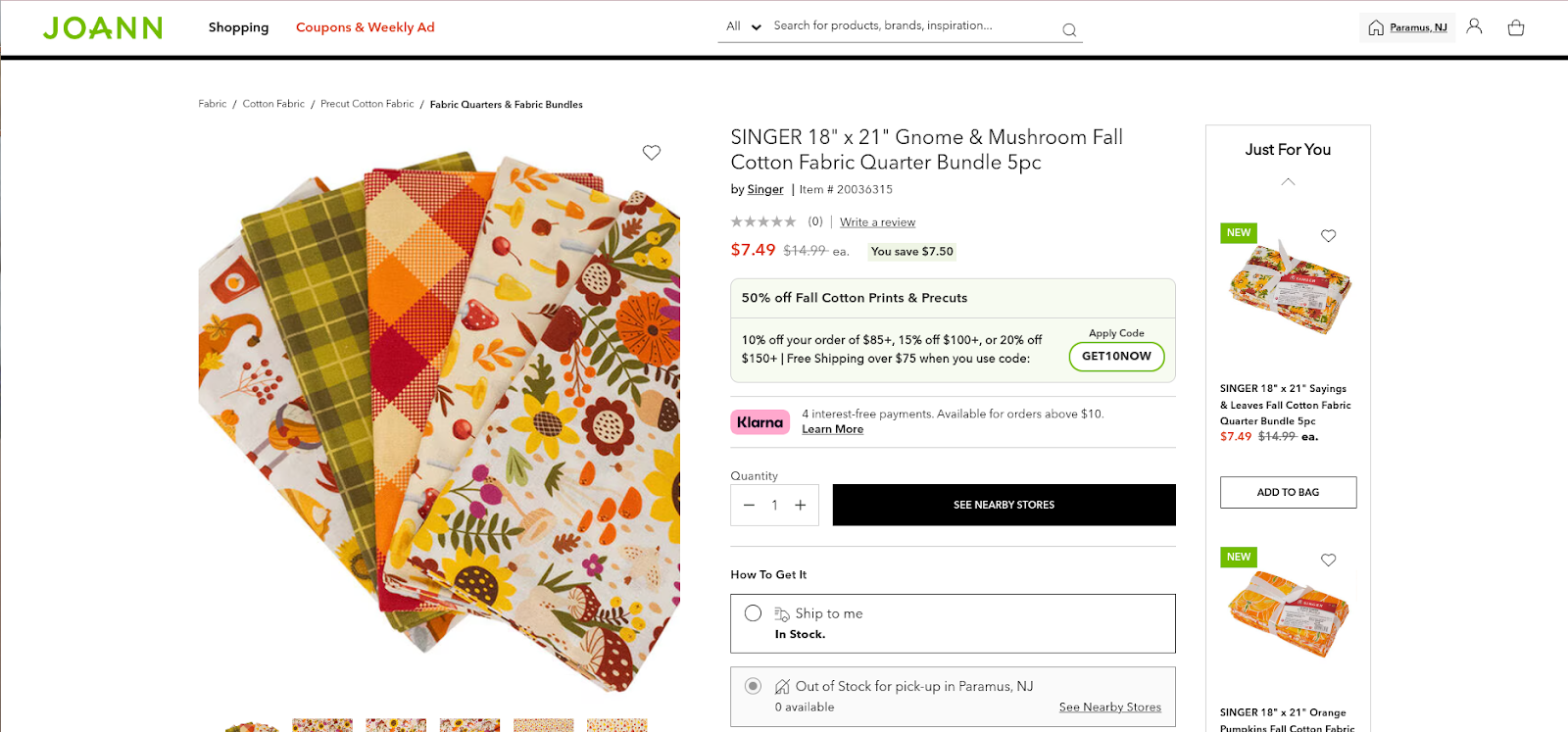This screenshot has height=732, width=1568.
Task: Favorite the Sayings & Leaves bundle
Action: tap(1329, 236)
